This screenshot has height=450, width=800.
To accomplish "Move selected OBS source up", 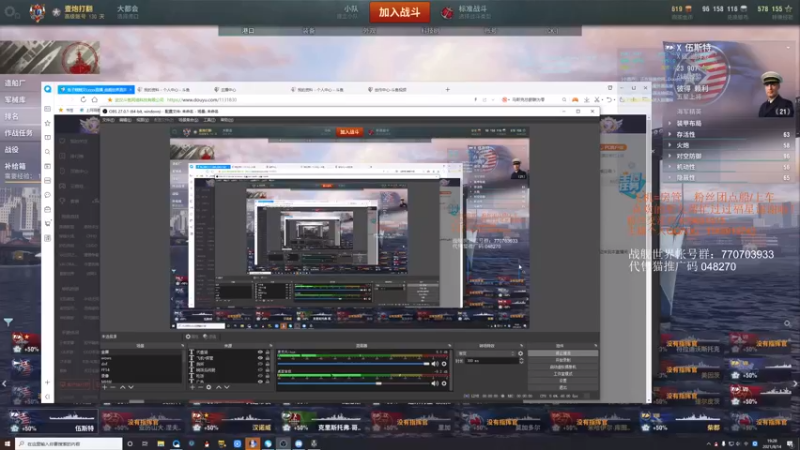I will (x=218, y=387).
